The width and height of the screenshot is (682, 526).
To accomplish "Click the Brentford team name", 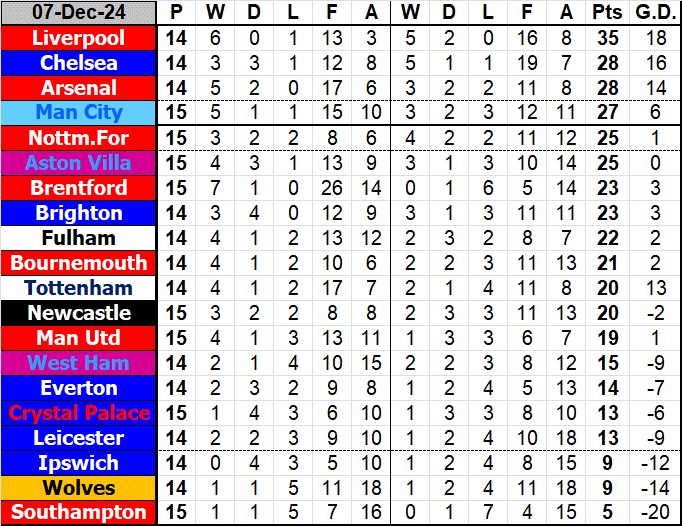I will point(79,188).
